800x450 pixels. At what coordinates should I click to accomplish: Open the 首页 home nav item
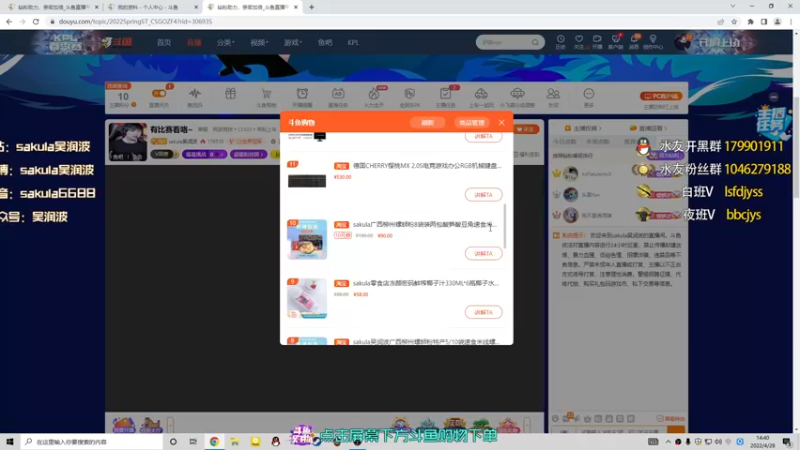164,43
